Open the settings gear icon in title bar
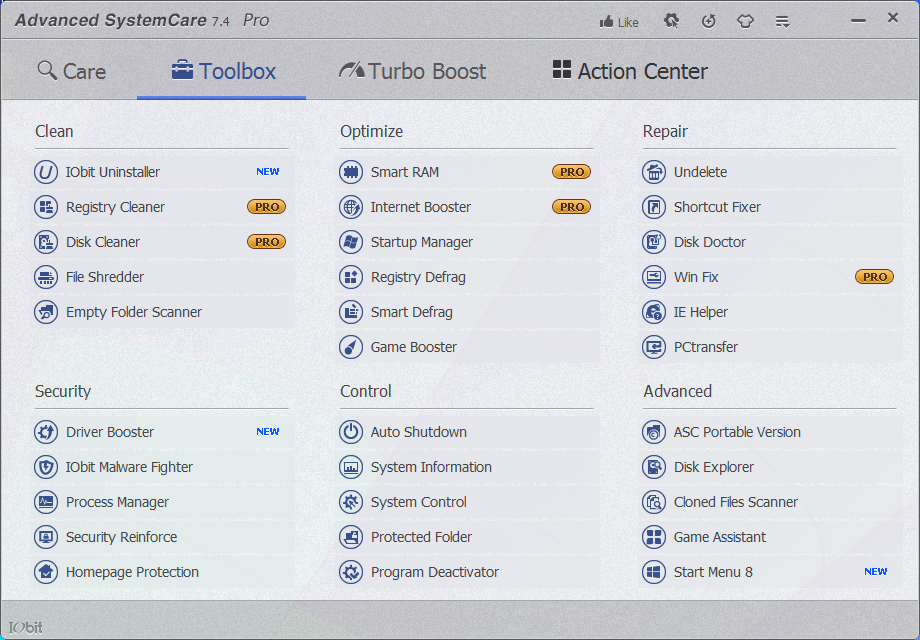Screen dimensions: 920x640 (672, 21)
